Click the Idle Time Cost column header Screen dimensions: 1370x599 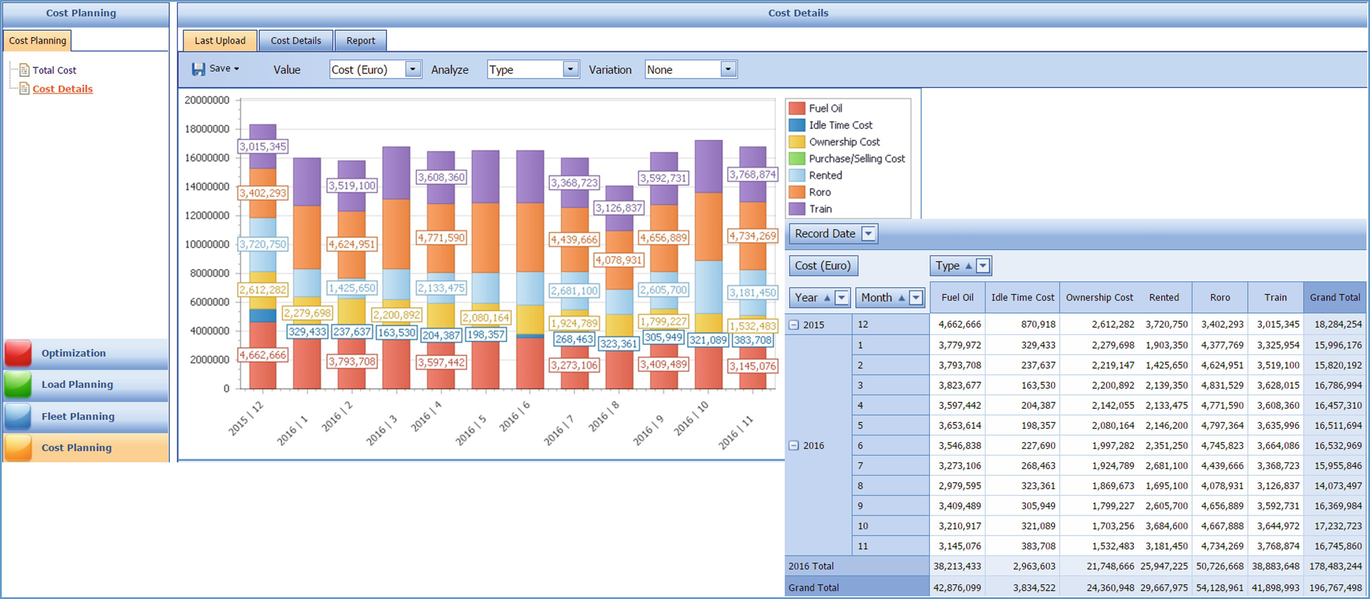pyautogui.click(x=1022, y=297)
